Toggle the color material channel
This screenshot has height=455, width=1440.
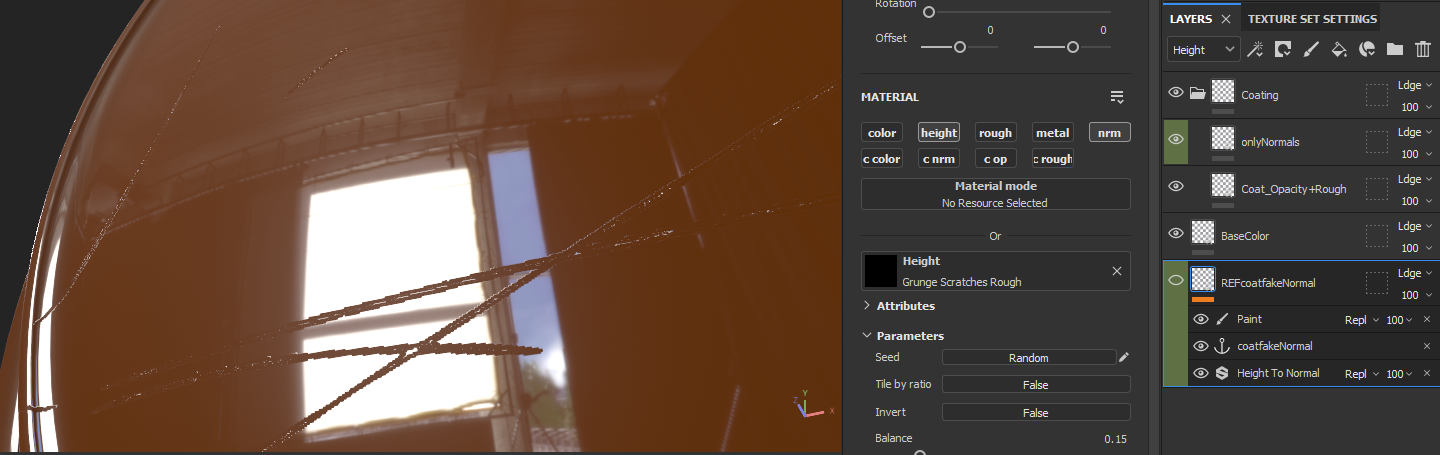tap(882, 132)
